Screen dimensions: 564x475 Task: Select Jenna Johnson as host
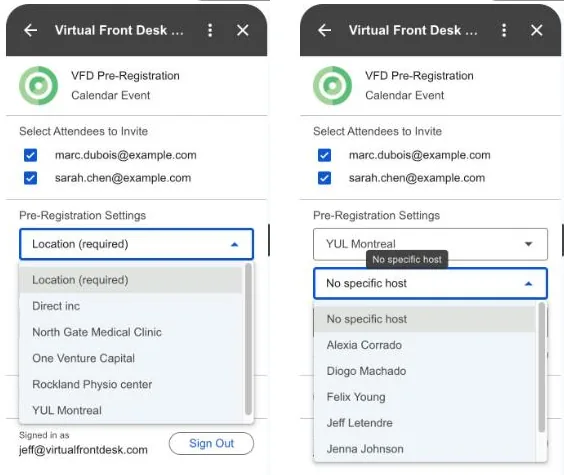425,449
